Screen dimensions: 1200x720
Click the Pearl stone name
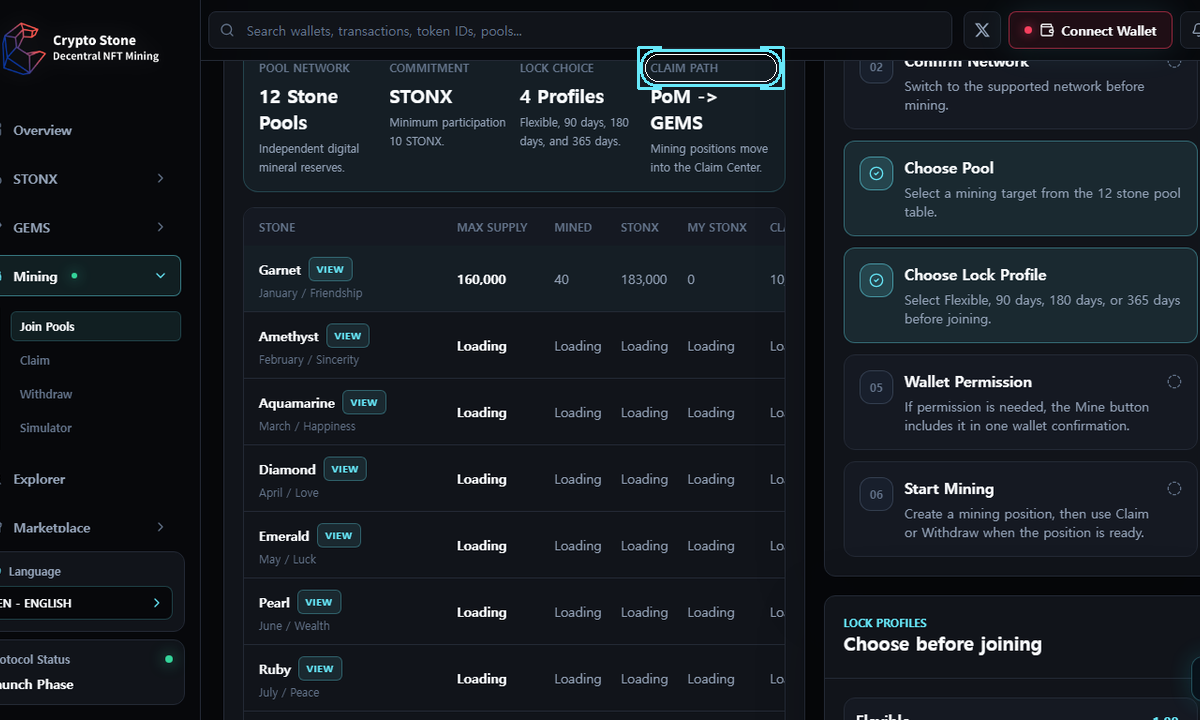pos(274,602)
